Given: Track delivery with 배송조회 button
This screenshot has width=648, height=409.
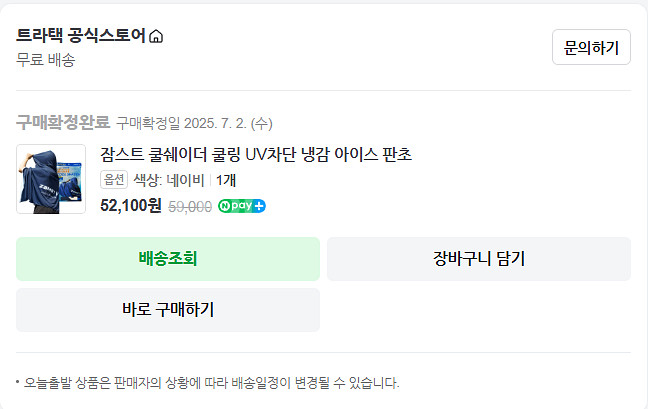Looking at the screenshot, I should click(x=168, y=259).
